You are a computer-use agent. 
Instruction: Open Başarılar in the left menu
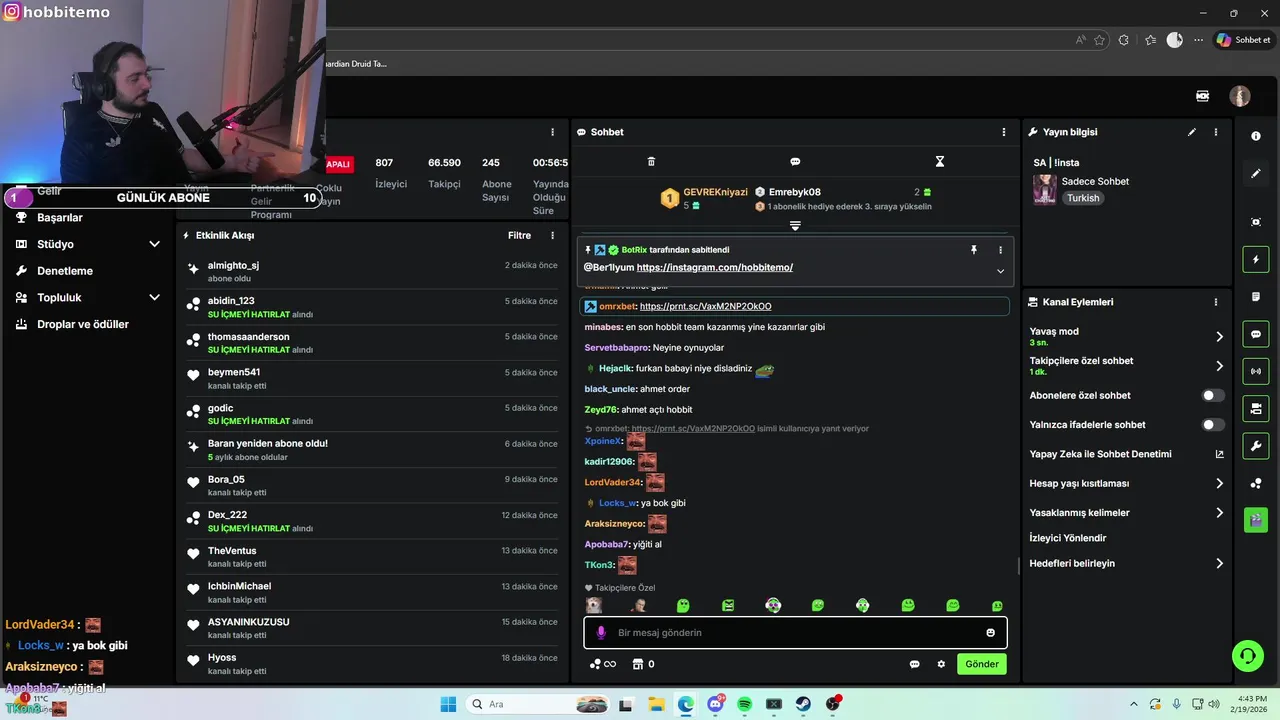pos(60,218)
